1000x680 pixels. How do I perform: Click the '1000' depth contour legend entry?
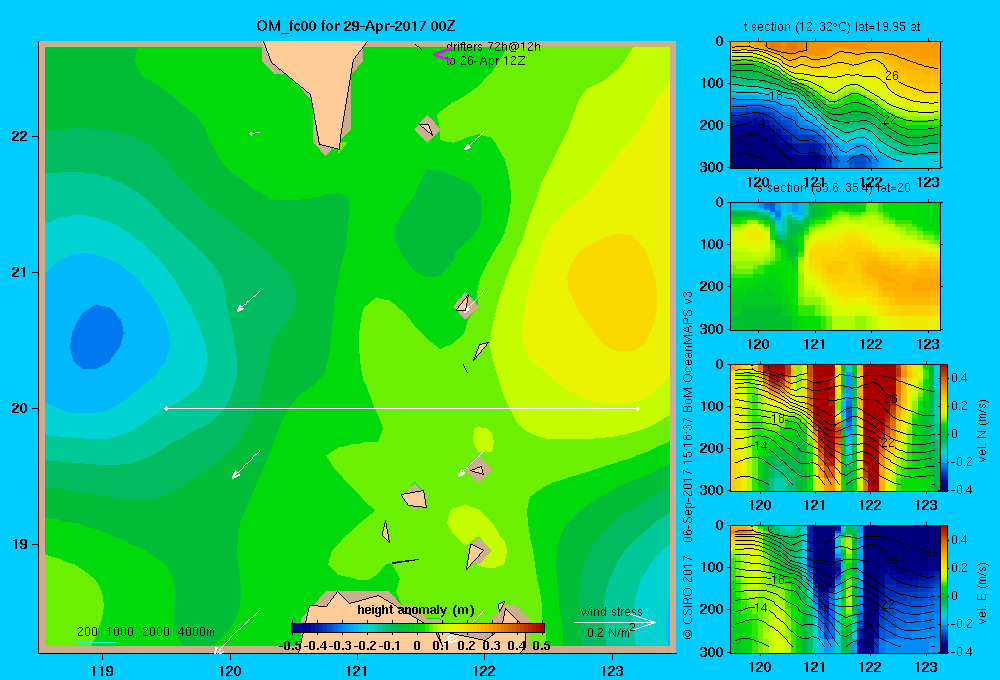coord(120,632)
